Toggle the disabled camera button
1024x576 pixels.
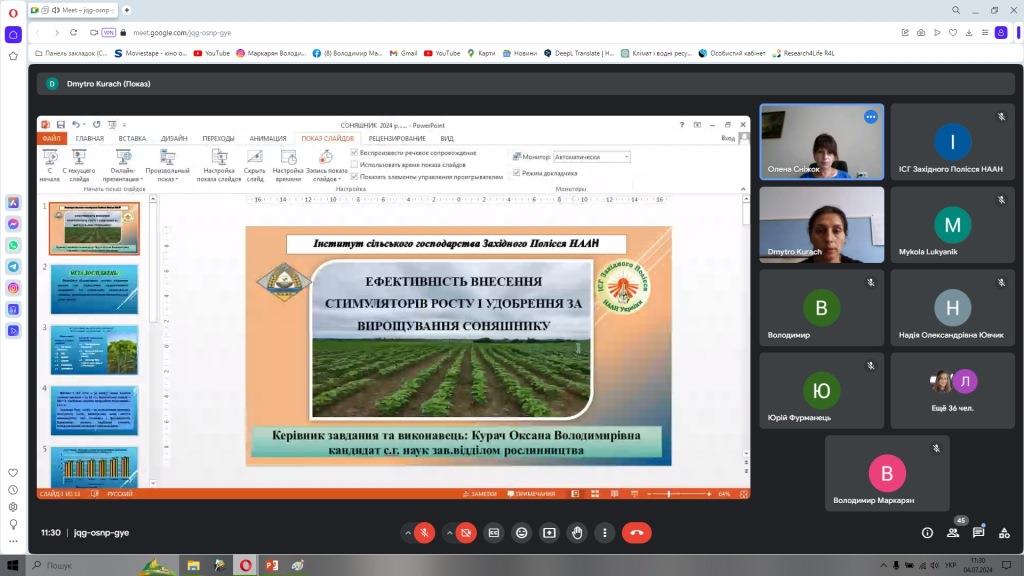coord(465,533)
